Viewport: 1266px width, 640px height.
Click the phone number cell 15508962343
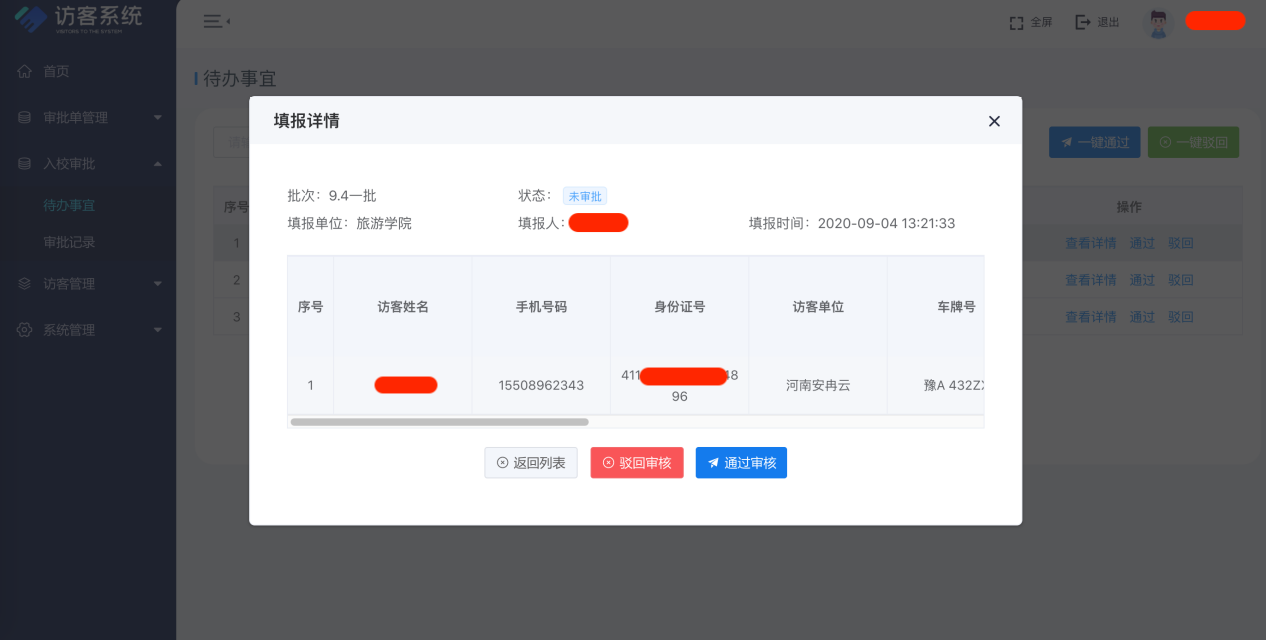point(541,385)
